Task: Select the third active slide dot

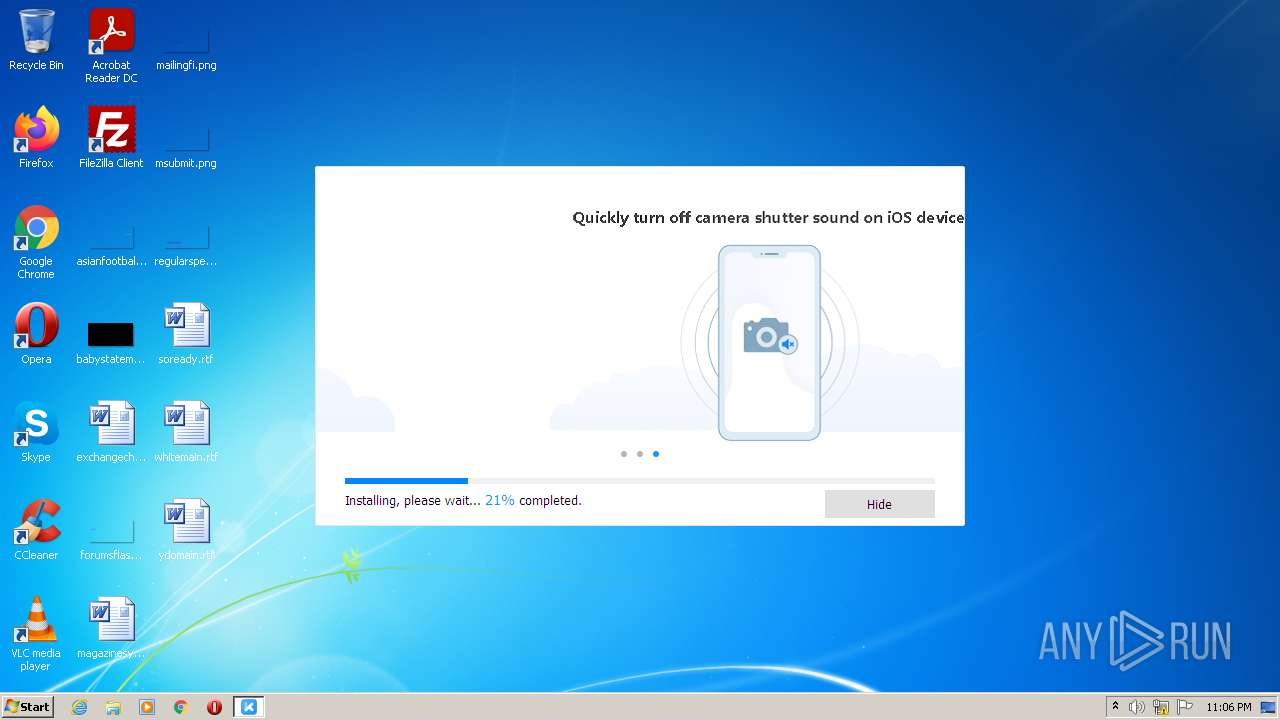Action: click(x=656, y=454)
